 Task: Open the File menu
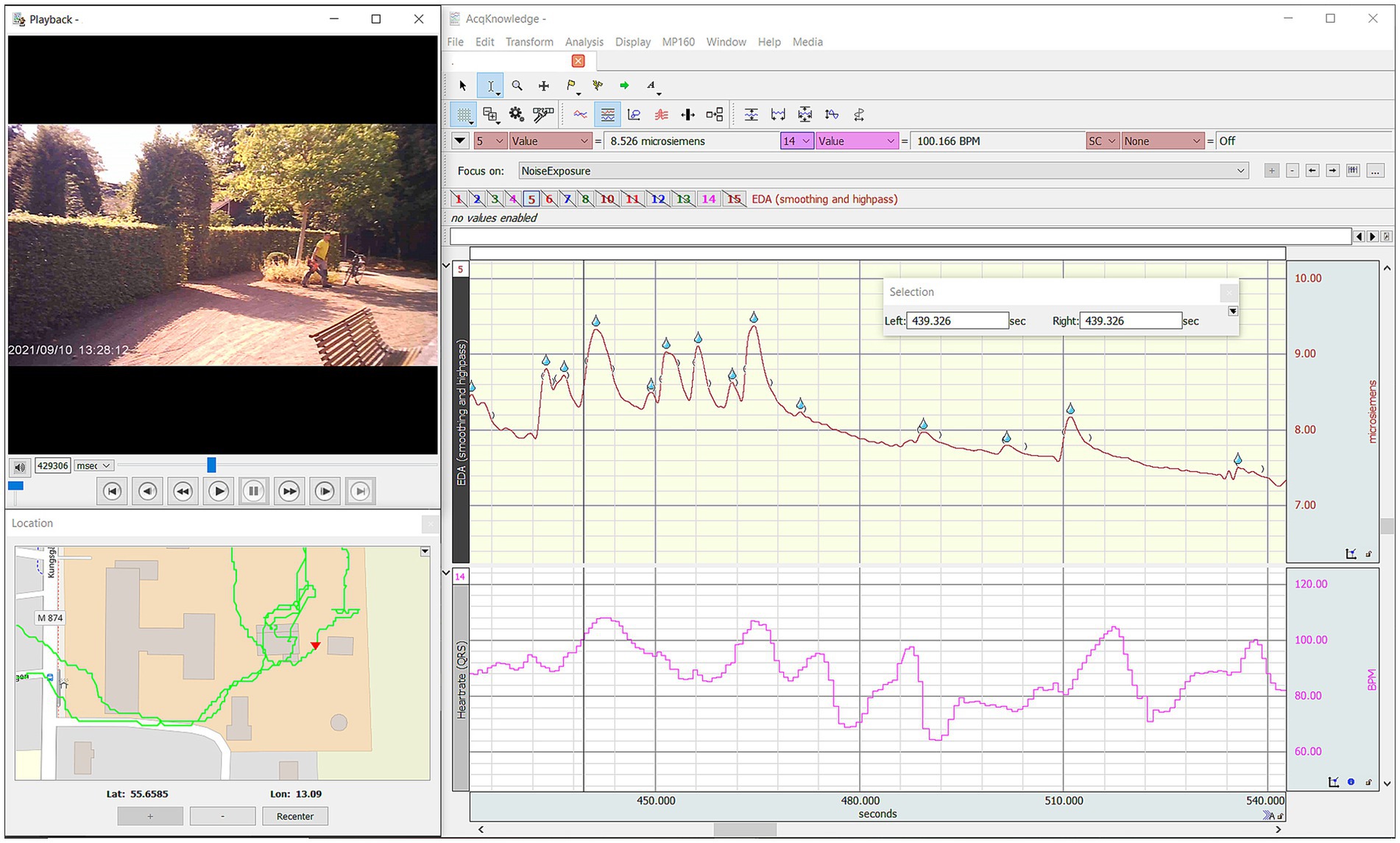click(456, 42)
